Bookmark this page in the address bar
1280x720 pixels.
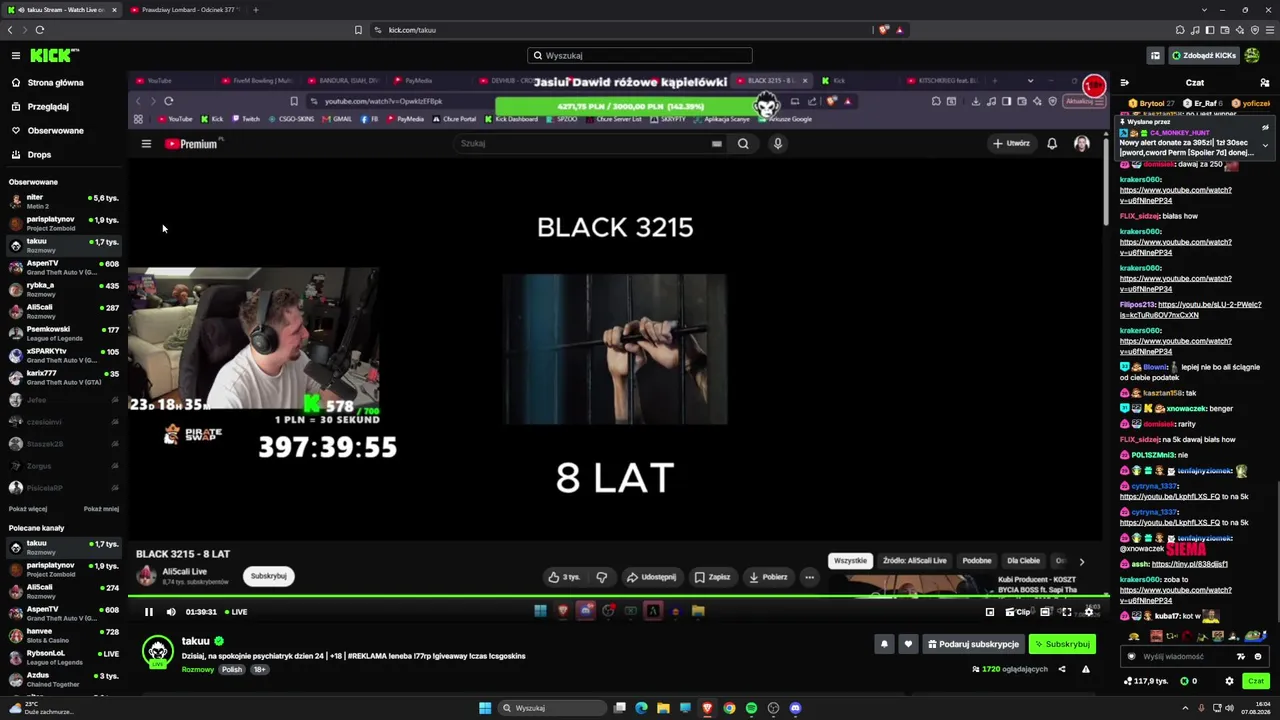pyautogui.click(x=358, y=30)
